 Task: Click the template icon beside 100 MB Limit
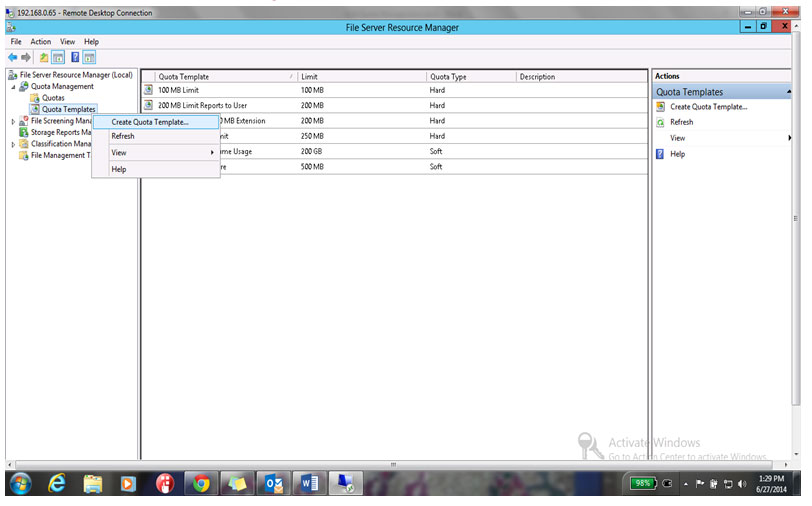pos(149,90)
